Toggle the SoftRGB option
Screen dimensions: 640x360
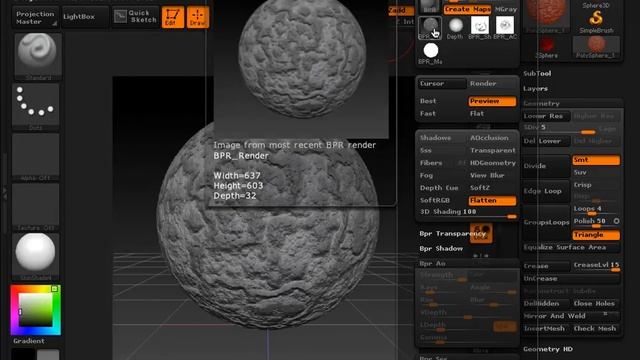pos(441,200)
